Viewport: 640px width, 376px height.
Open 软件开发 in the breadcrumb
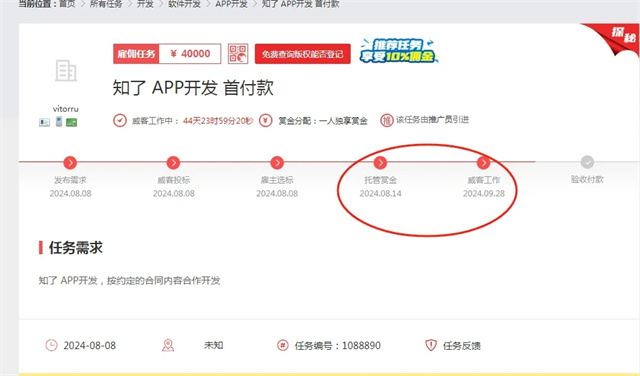pos(184,4)
